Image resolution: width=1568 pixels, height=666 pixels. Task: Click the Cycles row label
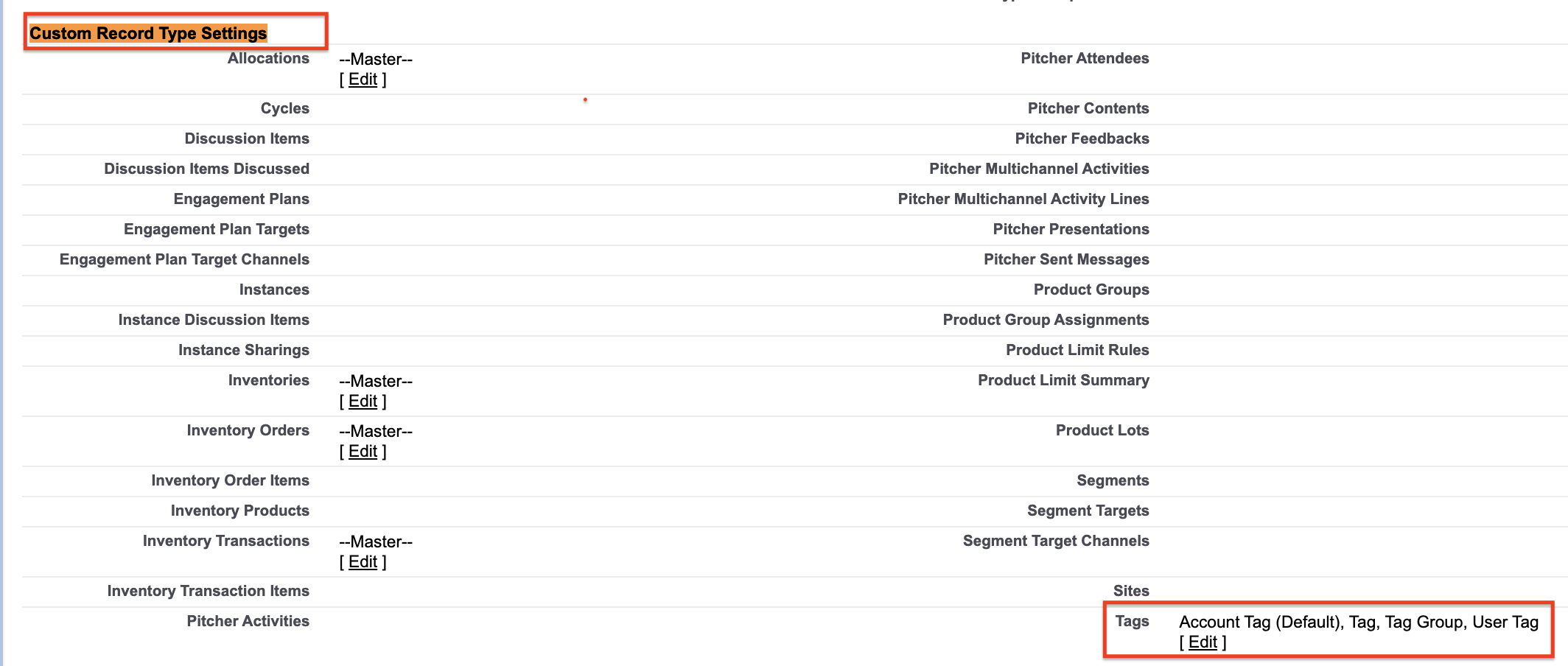[x=284, y=108]
